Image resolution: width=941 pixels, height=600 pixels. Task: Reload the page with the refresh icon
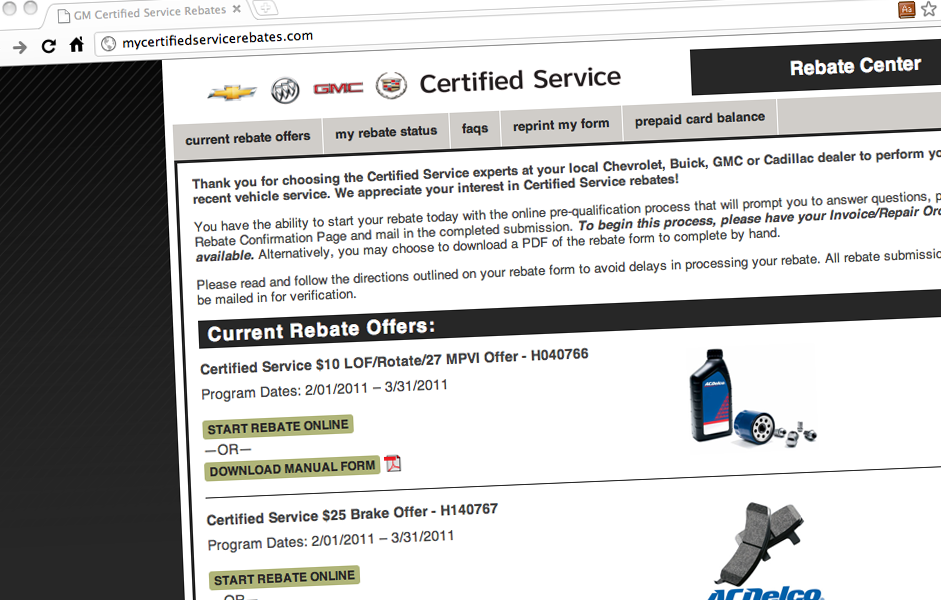(48, 46)
